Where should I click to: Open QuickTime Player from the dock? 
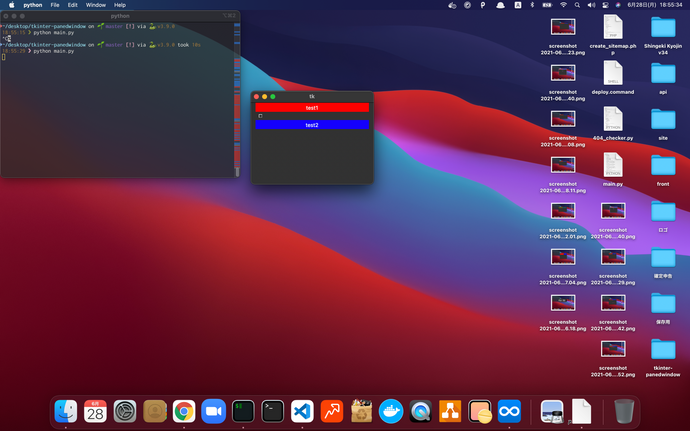click(420, 411)
